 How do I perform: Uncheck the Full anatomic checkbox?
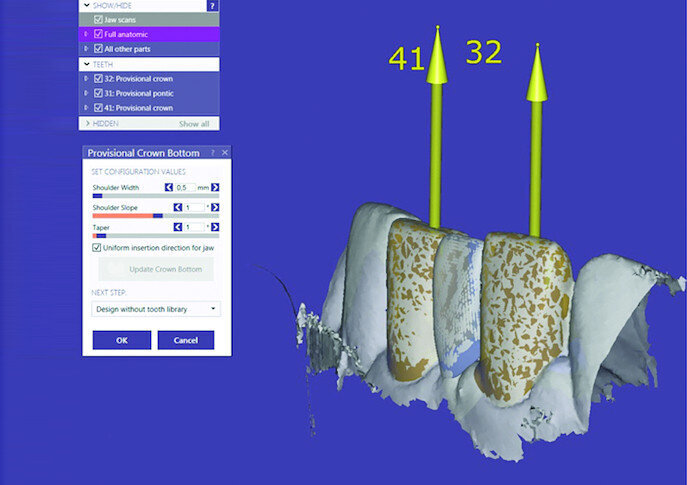[97, 34]
